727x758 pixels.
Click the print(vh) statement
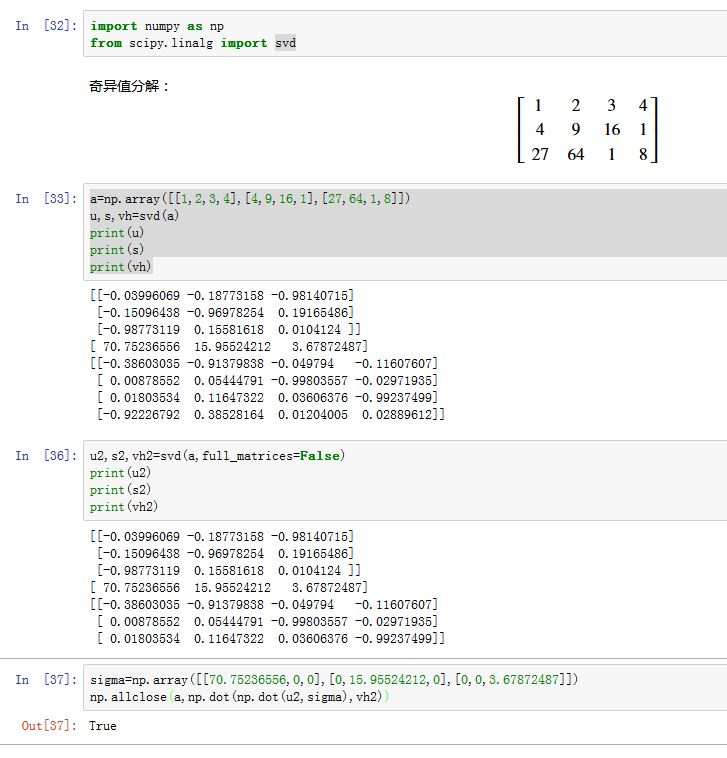tap(110, 267)
